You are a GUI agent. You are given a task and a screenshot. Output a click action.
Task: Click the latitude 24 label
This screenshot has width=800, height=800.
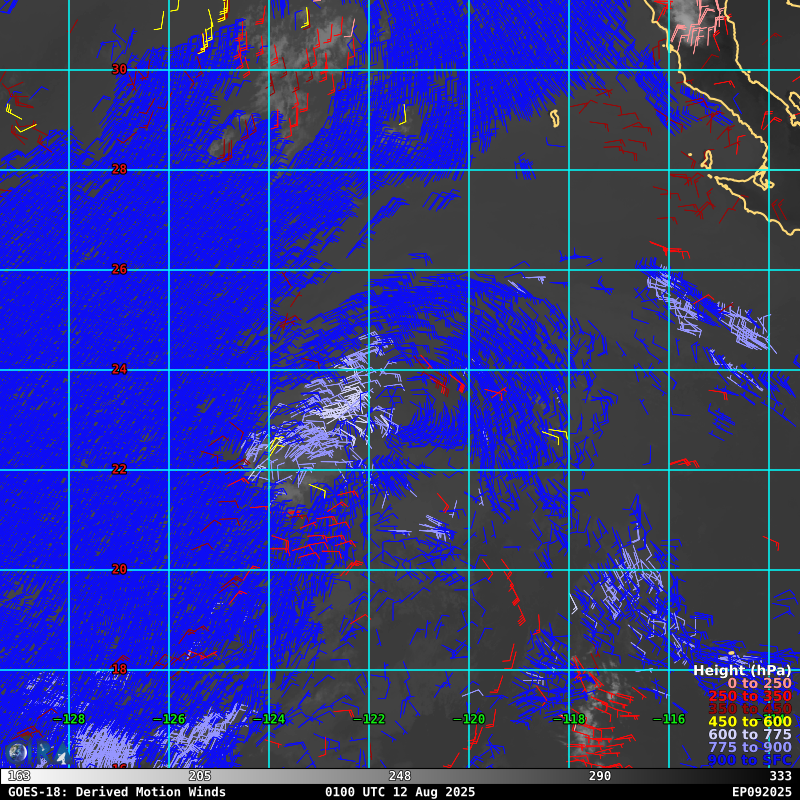tap(119, 369)
